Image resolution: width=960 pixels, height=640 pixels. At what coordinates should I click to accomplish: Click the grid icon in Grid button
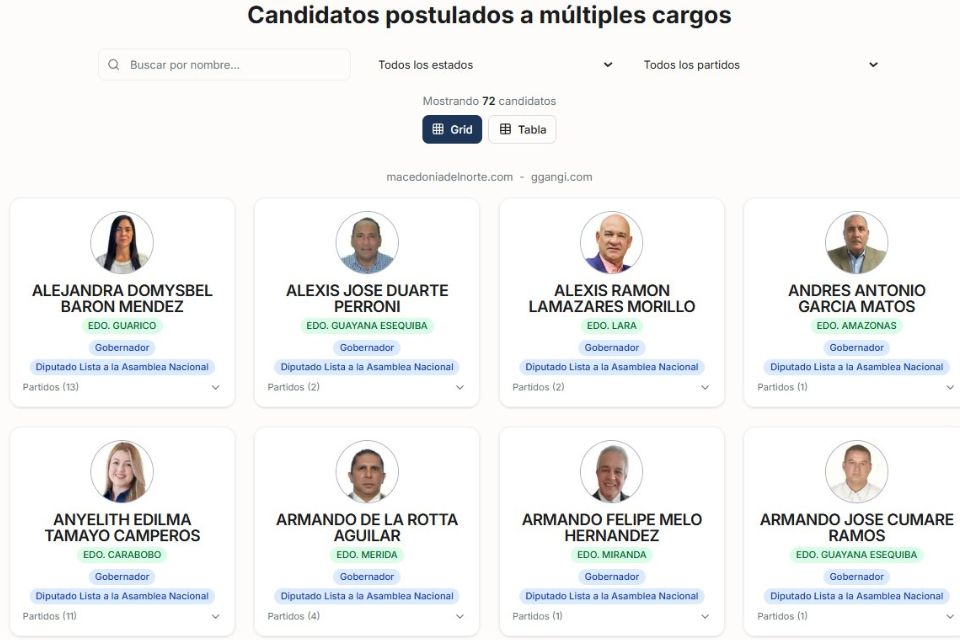(x=438, y=129)
